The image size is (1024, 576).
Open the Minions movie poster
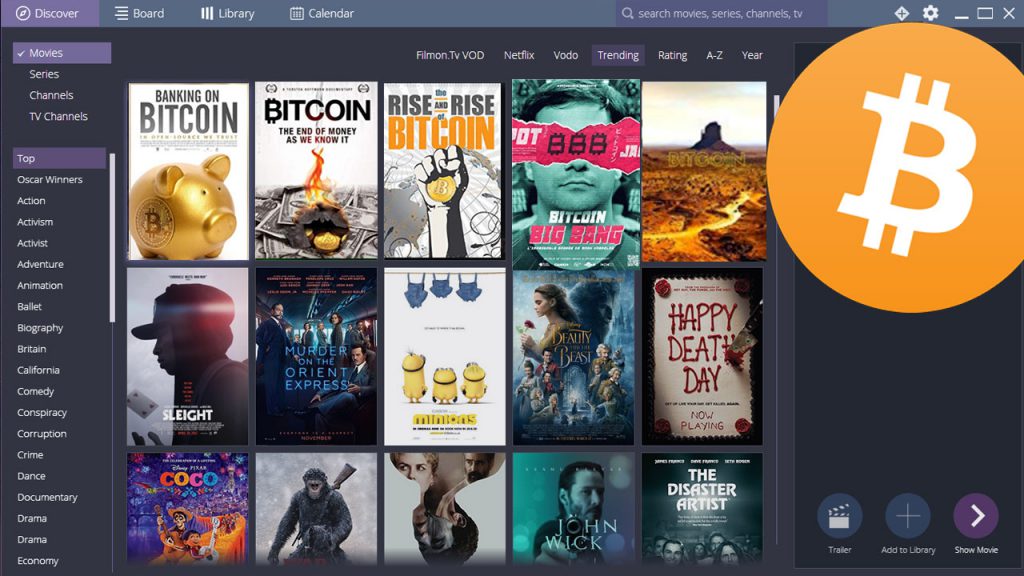pos(445,357)
